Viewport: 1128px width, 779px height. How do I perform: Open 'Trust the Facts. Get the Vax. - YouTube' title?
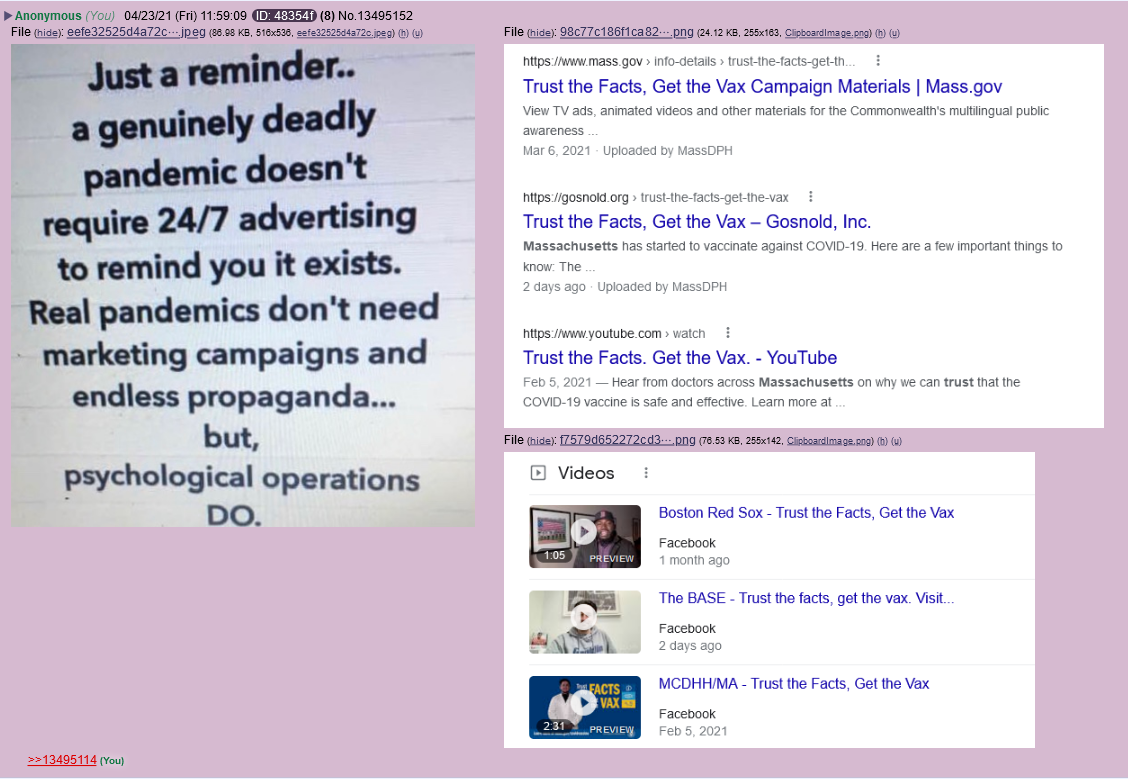tap(680, 357)
